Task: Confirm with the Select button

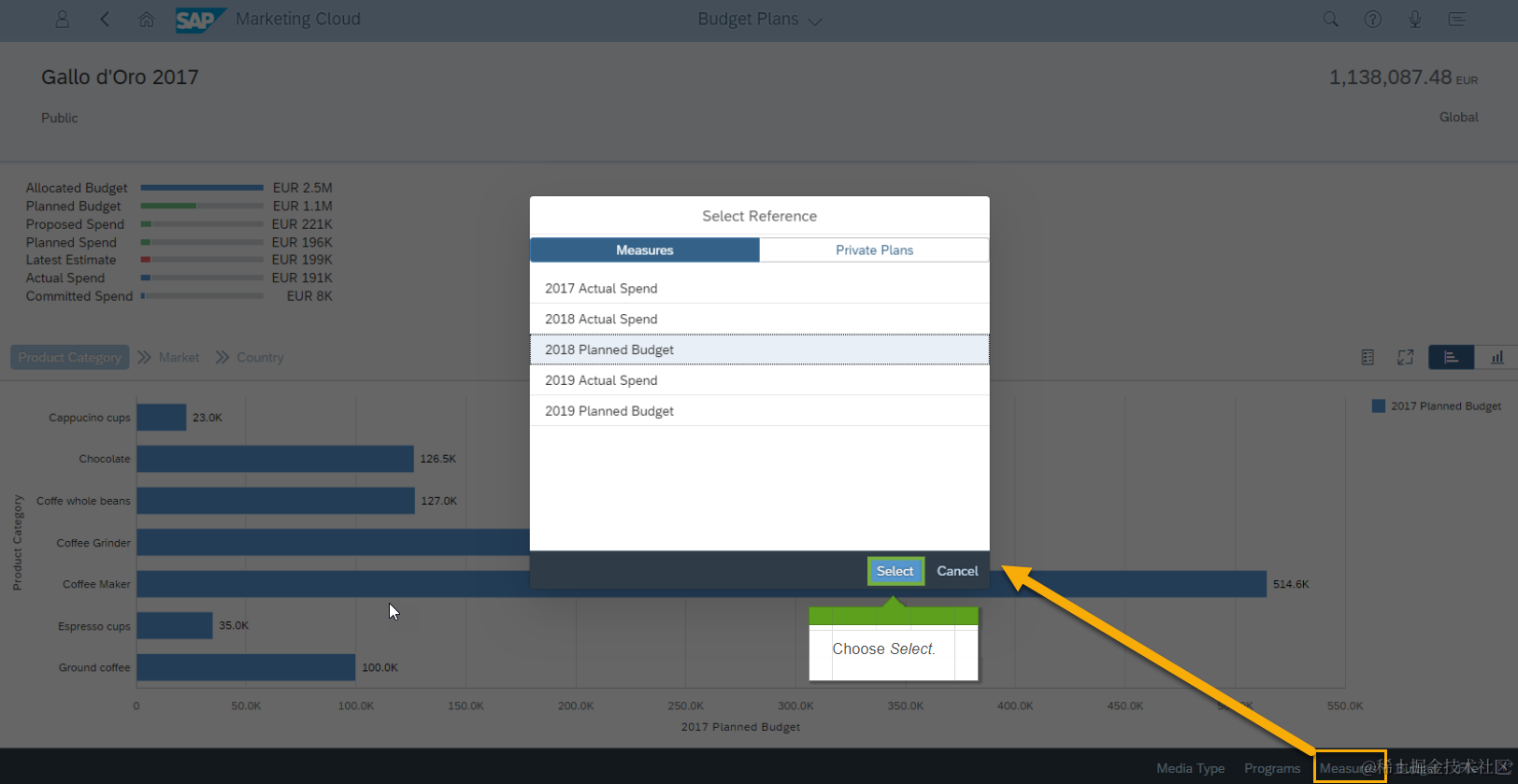Action: pos(895,571)
